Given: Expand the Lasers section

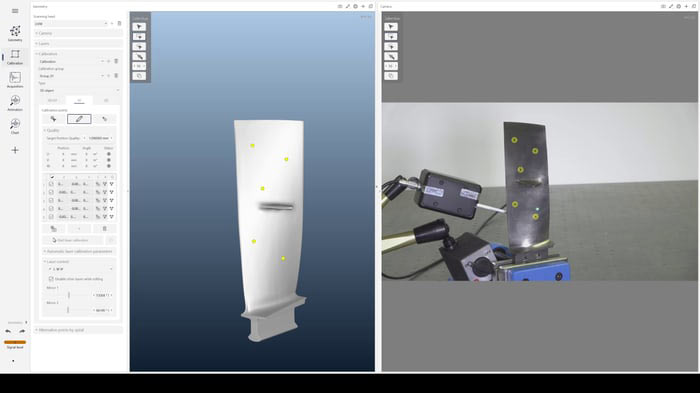Looking at the screenshot, I should 78,44.
